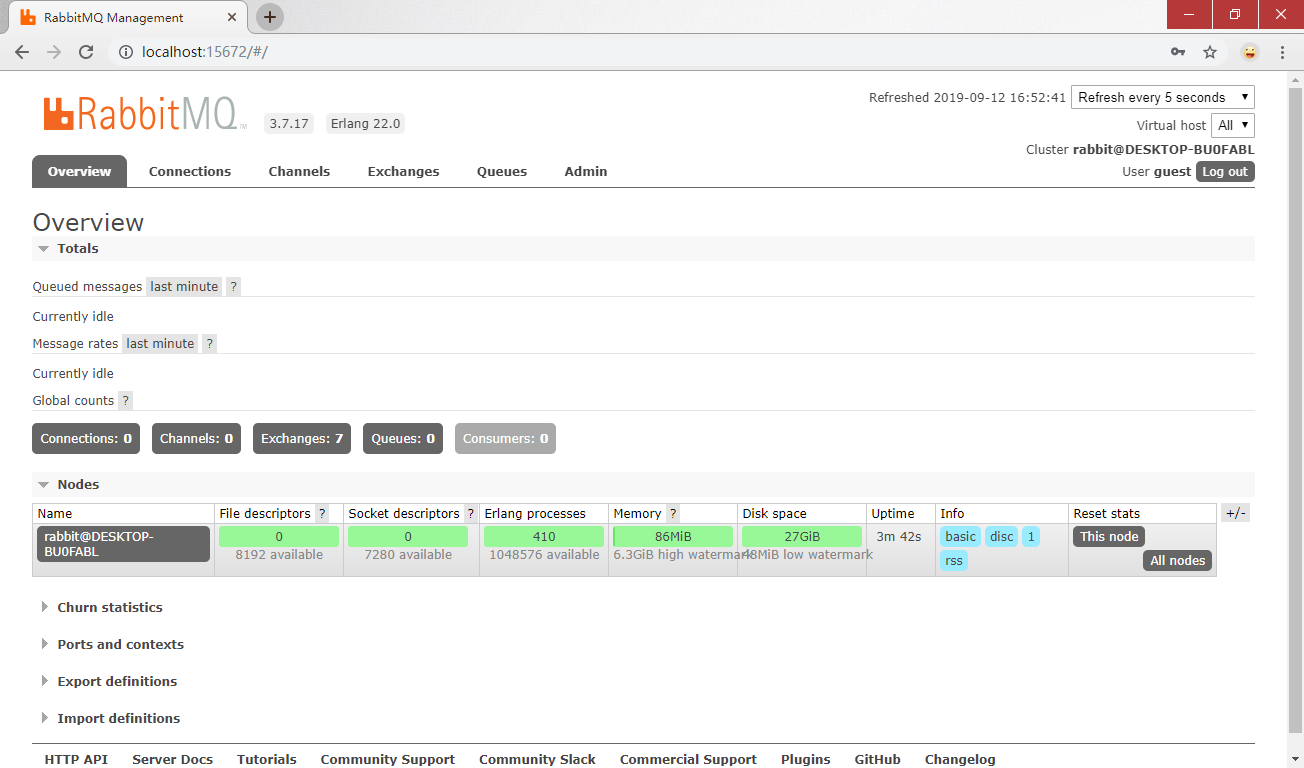
Task: Open the Server Docs link
Action: 172,759
